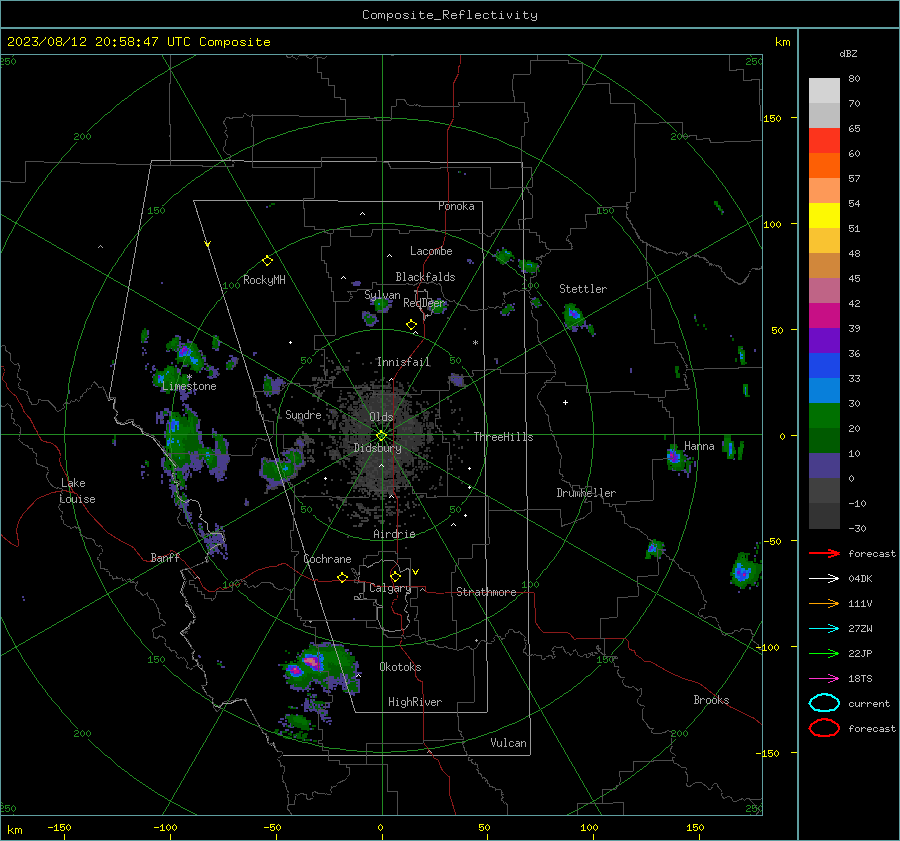The image size is (900, 841).
Task: Click the Airdrie city label
Action: (394, 534)
